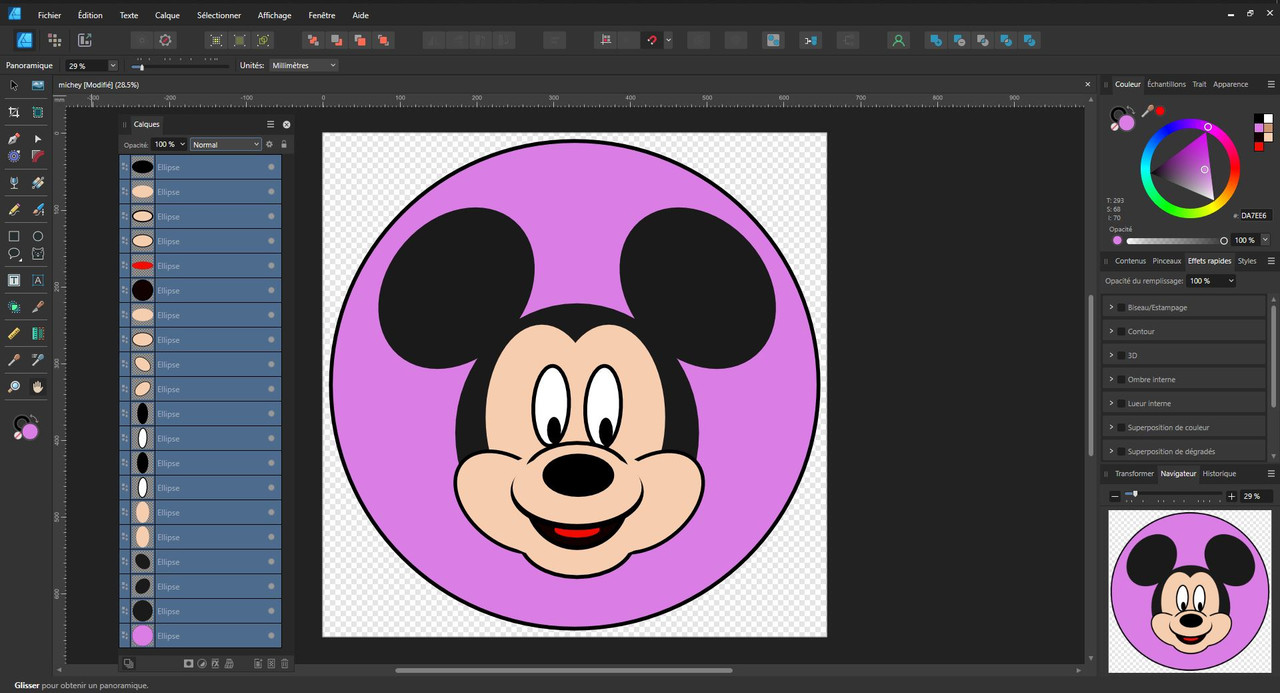Toggle visibility of the topmost black Ellipse layer
1280x693 pixels.
[x=271, y=167]
